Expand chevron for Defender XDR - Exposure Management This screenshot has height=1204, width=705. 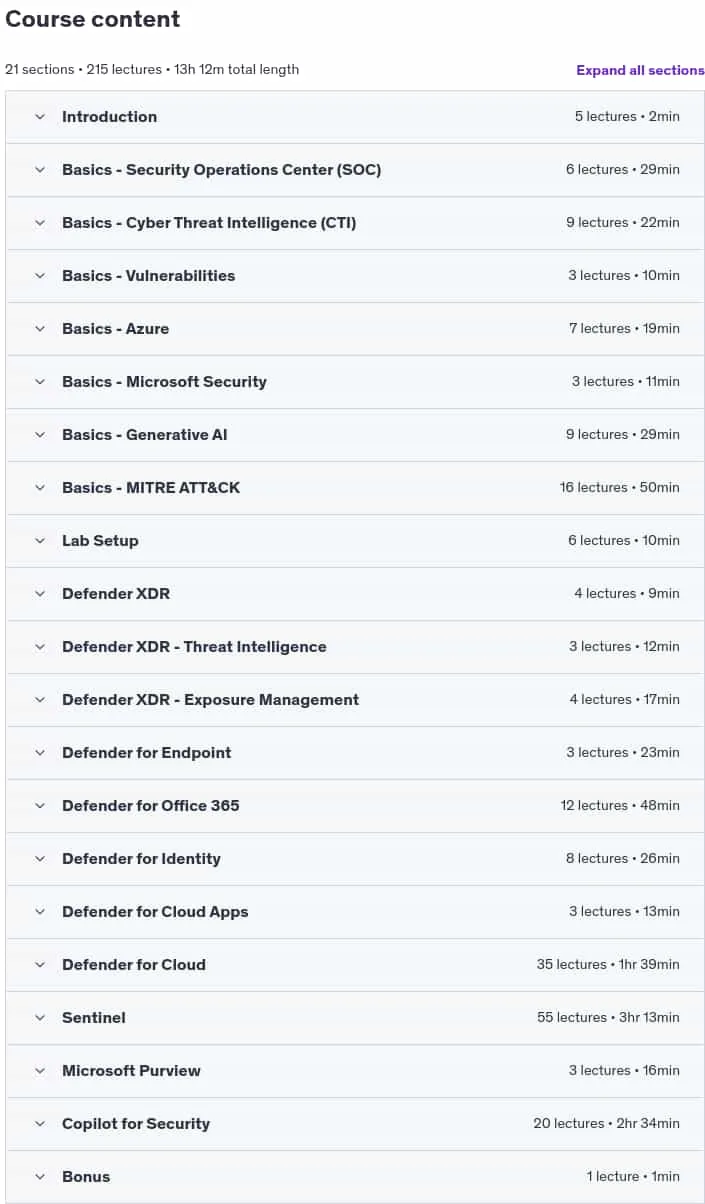[x=40, y=700]
